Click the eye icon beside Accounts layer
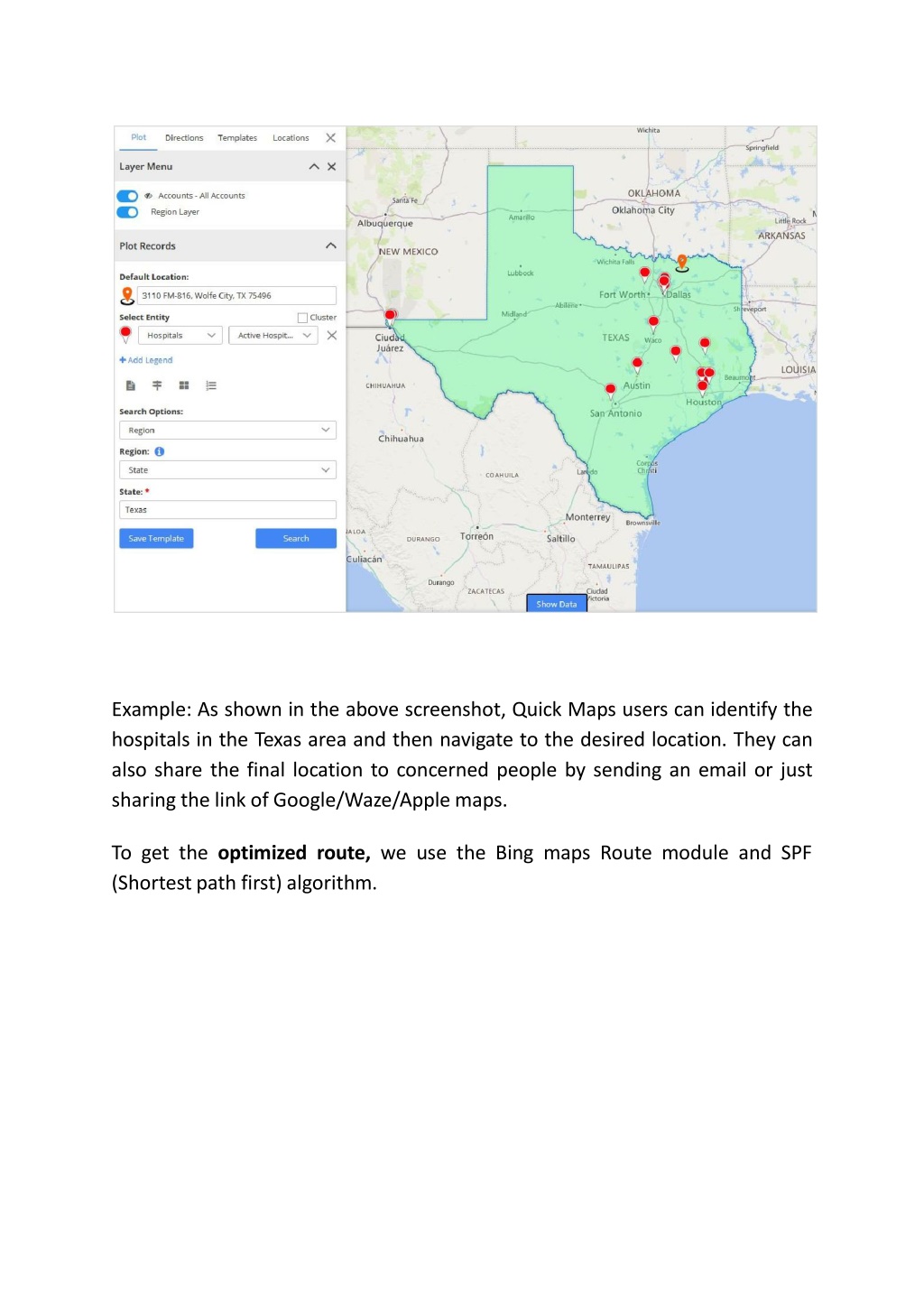Image resolution: width=924 pixels, height=1307 pixels. [148, 196]
